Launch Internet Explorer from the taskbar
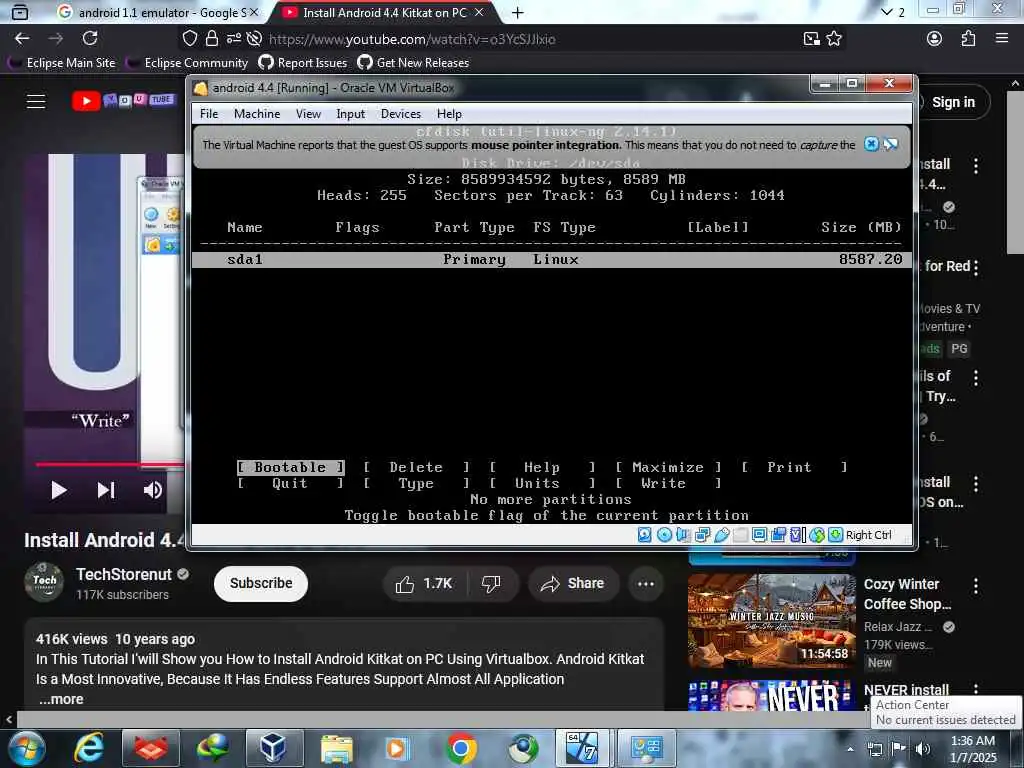Screen dimensions: 1024x768 pyautogui.click(x=89, y=748)
